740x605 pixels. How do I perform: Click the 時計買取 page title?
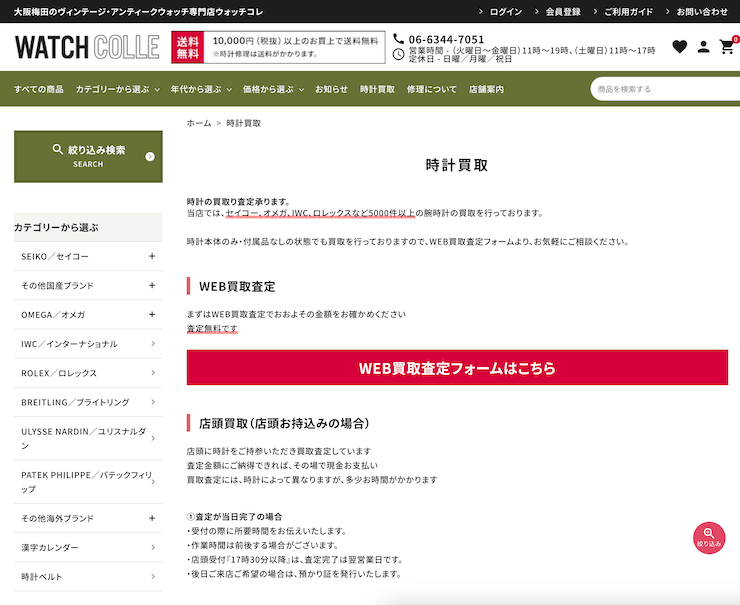tap(456, 165)
